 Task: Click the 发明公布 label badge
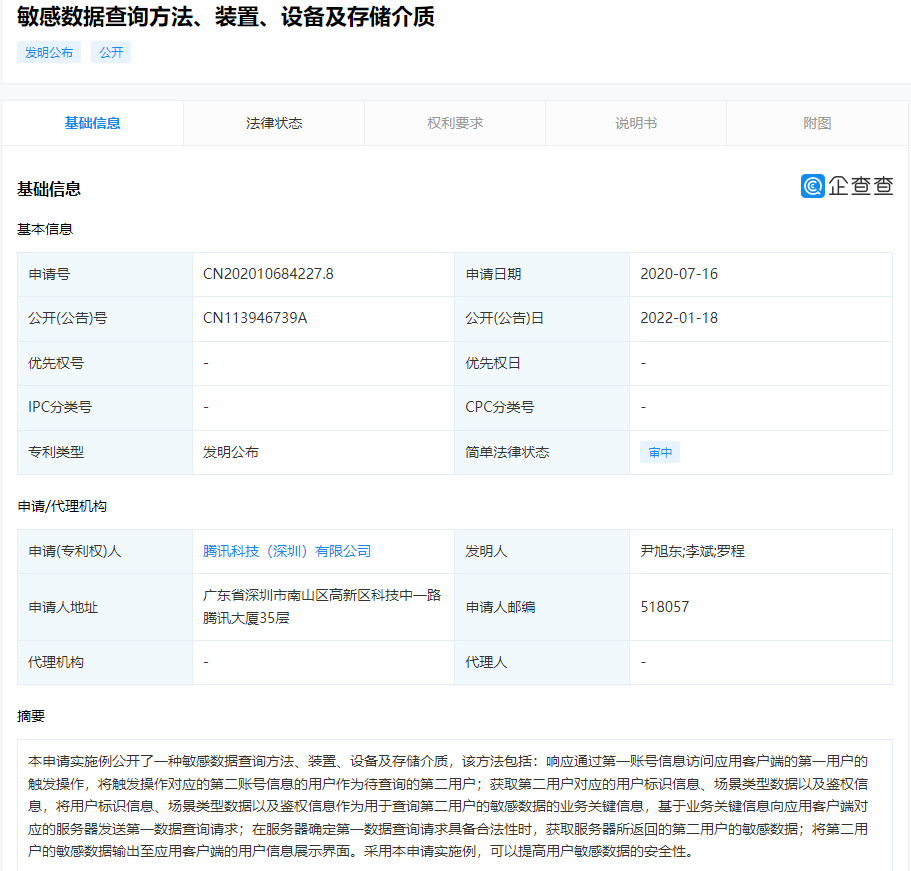tap(46, 51)
